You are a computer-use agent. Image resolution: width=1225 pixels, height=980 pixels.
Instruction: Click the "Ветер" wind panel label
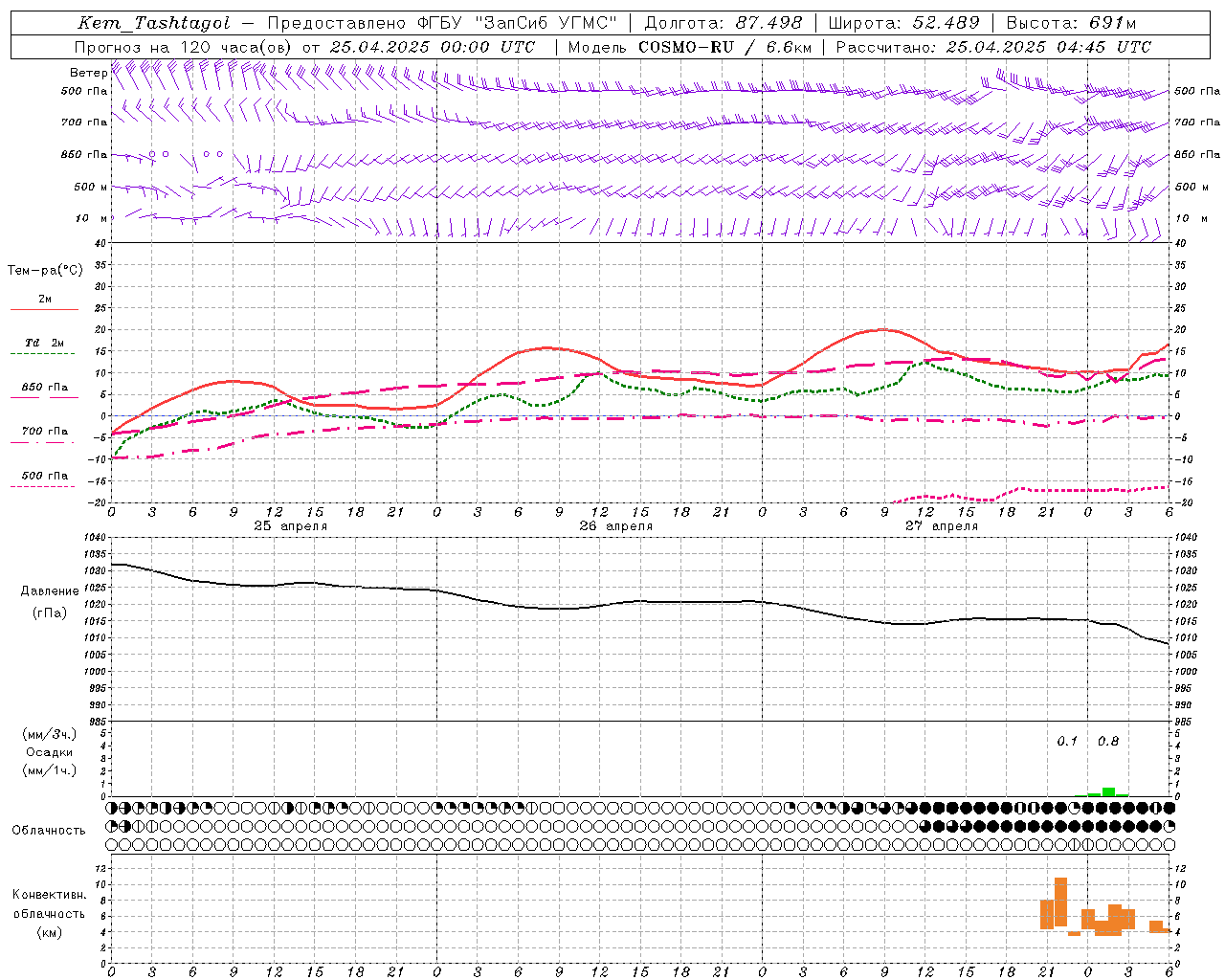coord(89,73)
